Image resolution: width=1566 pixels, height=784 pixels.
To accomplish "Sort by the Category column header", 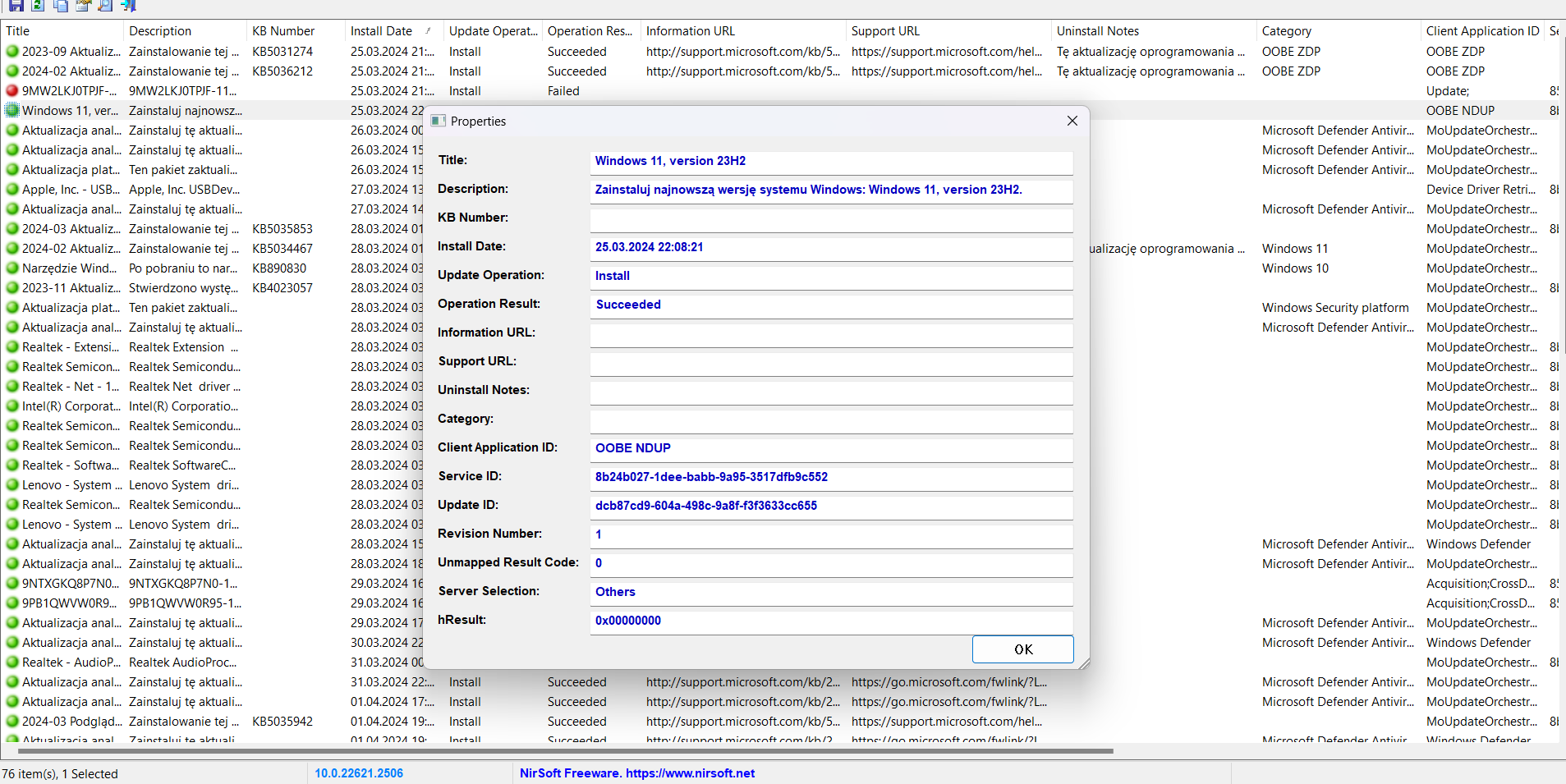I will (x=1339, y=31).
